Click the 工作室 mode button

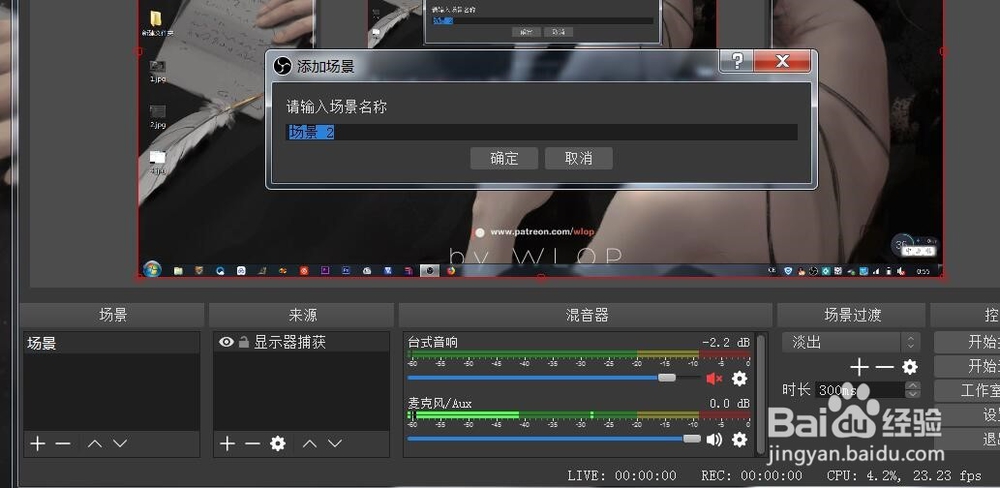click(x=969, y=390)
